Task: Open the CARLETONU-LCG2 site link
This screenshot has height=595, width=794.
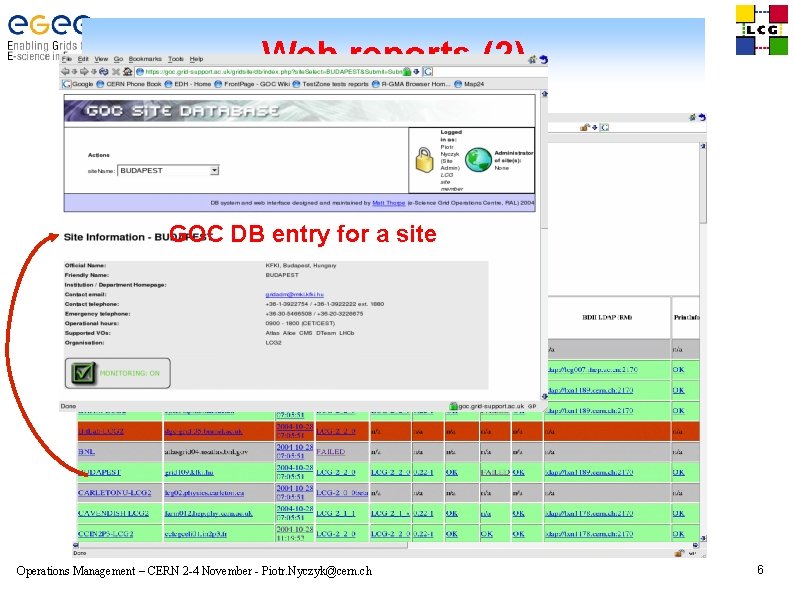Action: [x=114, y=493]
